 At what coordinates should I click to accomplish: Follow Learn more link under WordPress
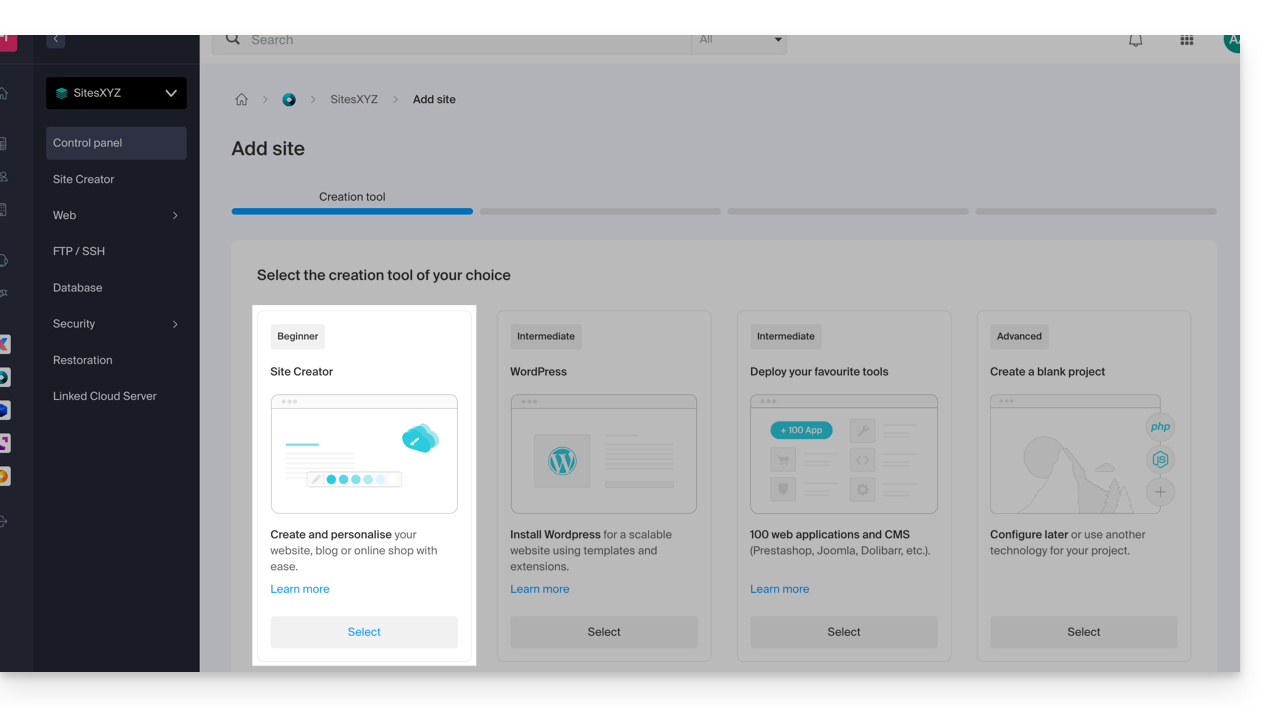coord(540,589)
